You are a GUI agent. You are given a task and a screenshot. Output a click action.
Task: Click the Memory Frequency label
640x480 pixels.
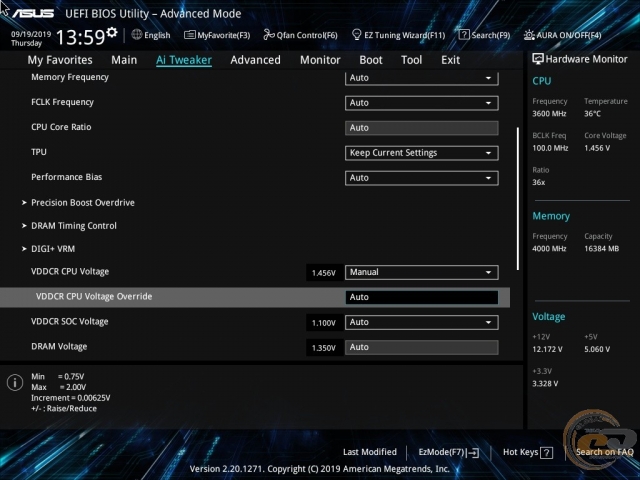(70, 77)
